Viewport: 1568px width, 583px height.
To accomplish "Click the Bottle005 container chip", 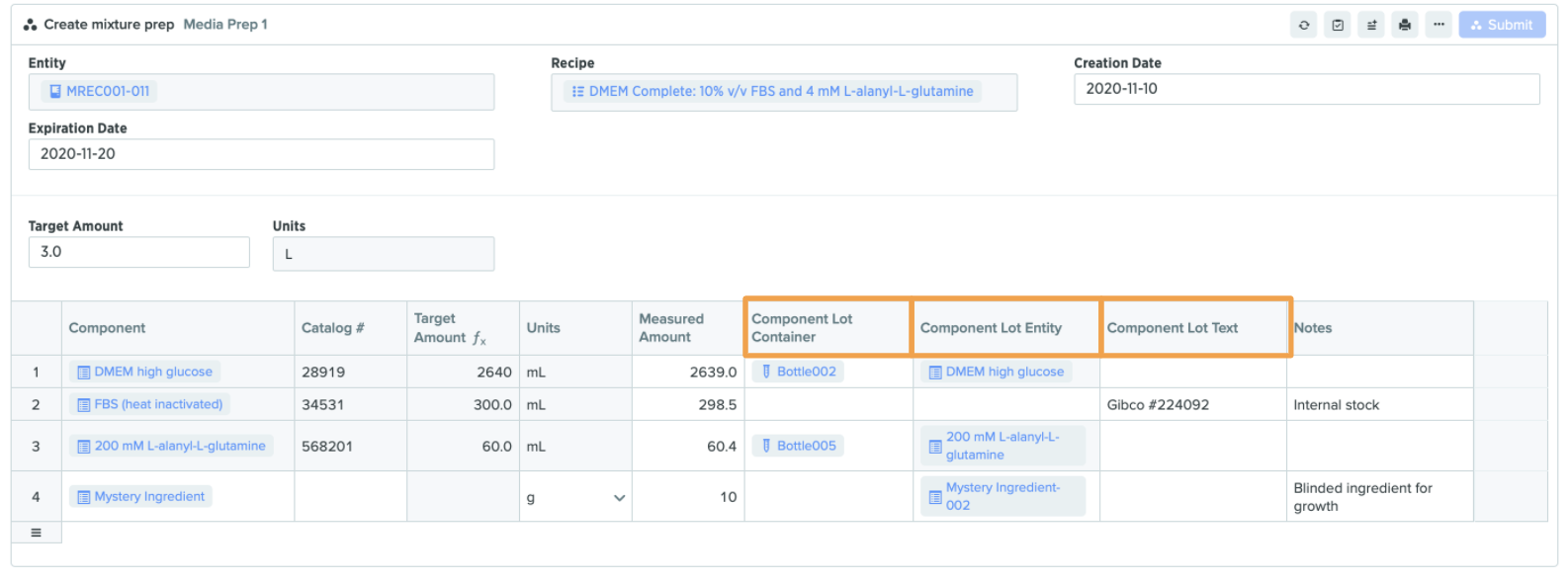I will [798, 446].
